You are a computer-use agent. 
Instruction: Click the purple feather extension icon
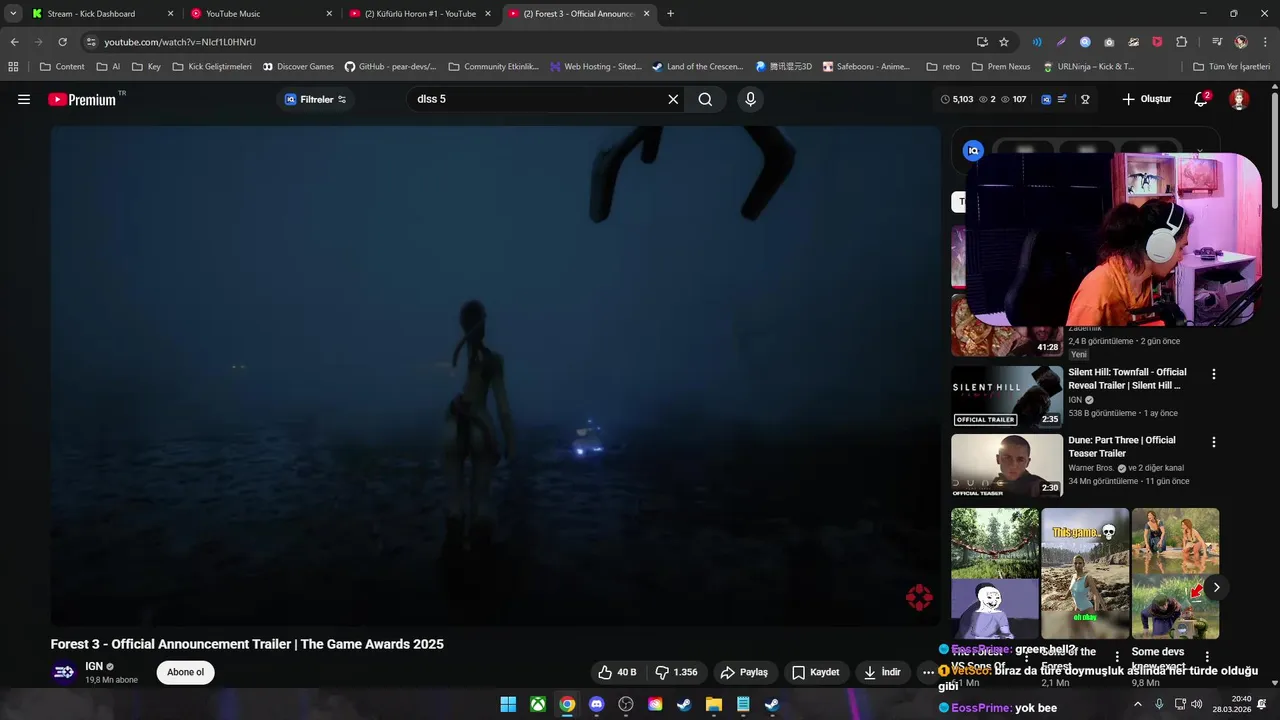1061,42
